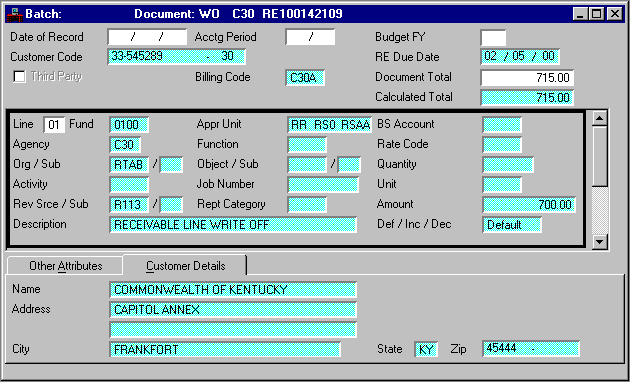The height and width of the screenshot is (382, 630).
Task: Click the Fund field 0100
Action: coord(129,125)
